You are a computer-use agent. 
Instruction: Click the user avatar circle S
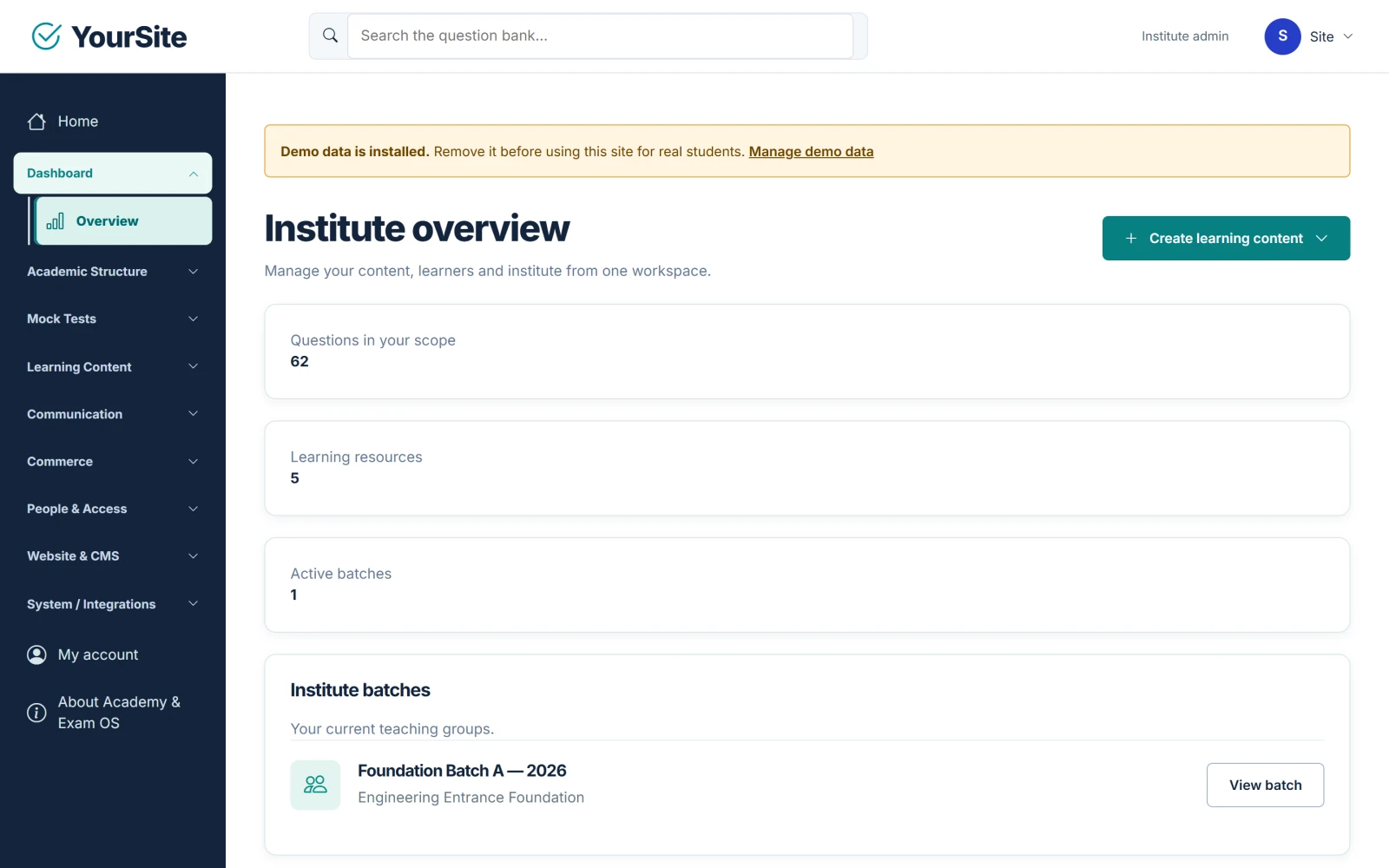pos(1282,36)
